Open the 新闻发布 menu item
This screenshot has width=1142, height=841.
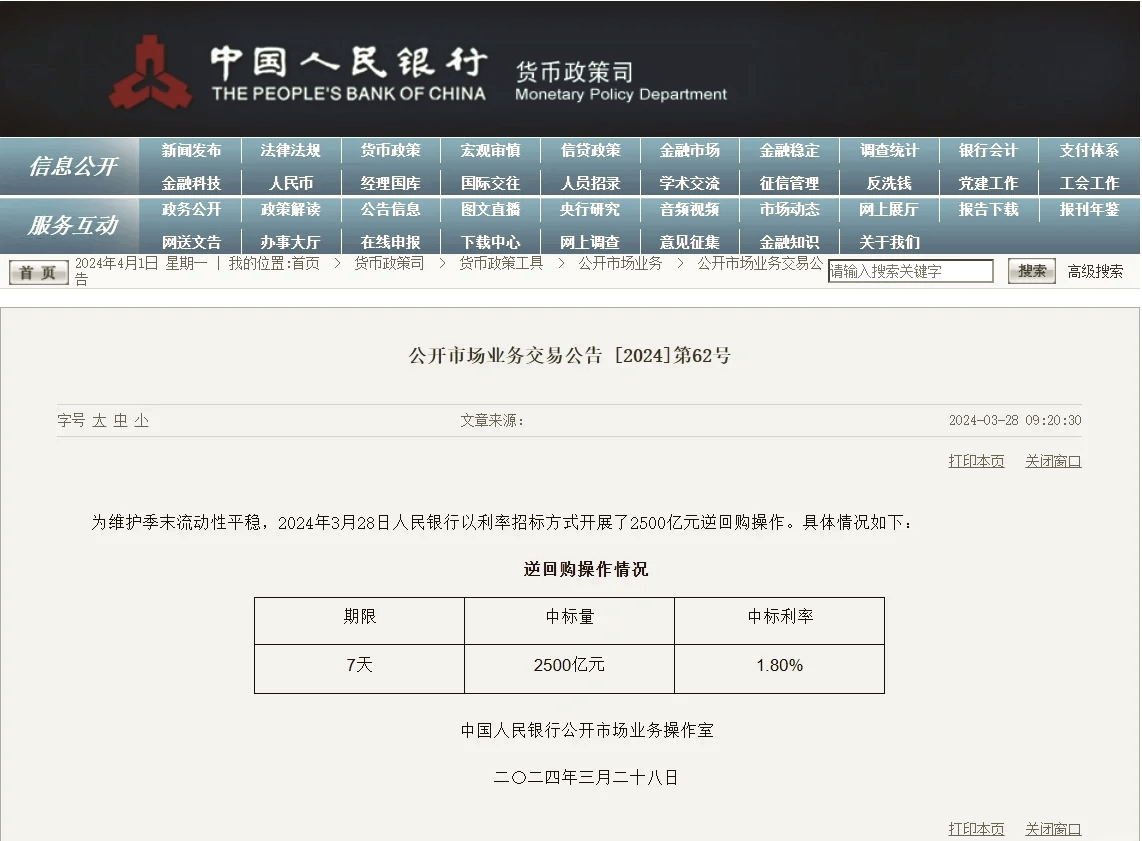point(191,151)
